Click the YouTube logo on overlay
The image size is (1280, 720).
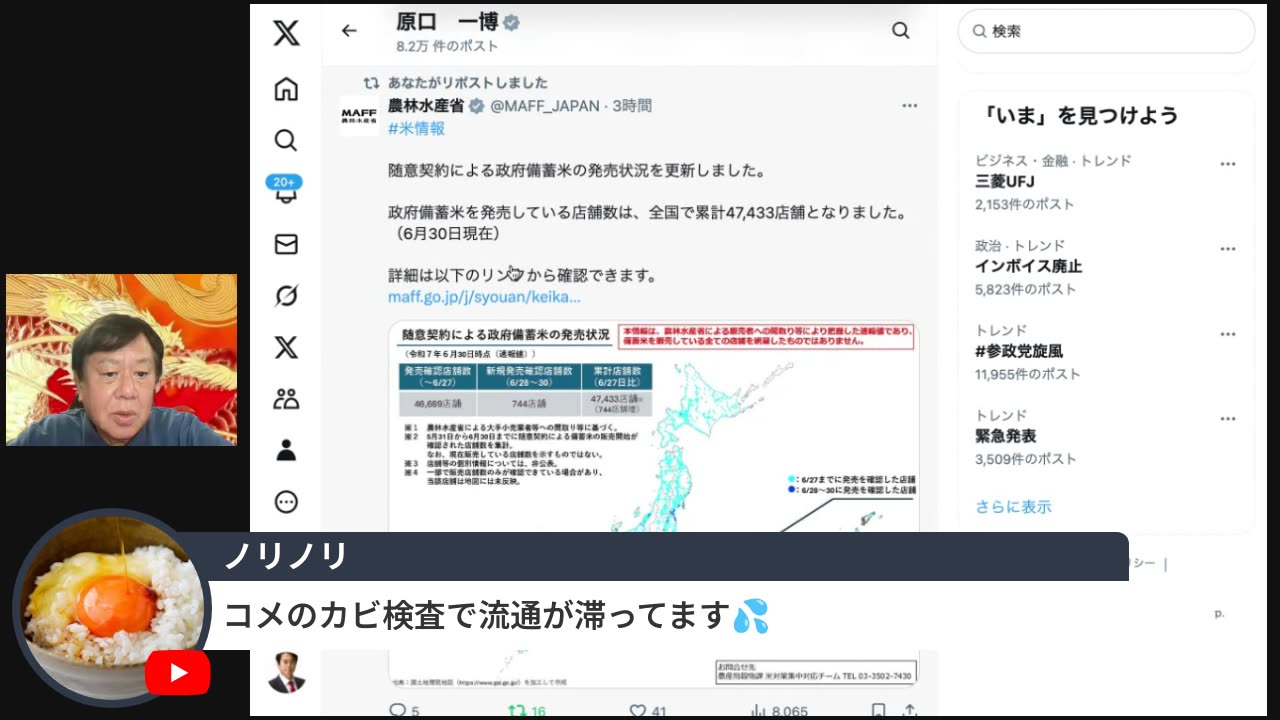(x=177, y=673)
